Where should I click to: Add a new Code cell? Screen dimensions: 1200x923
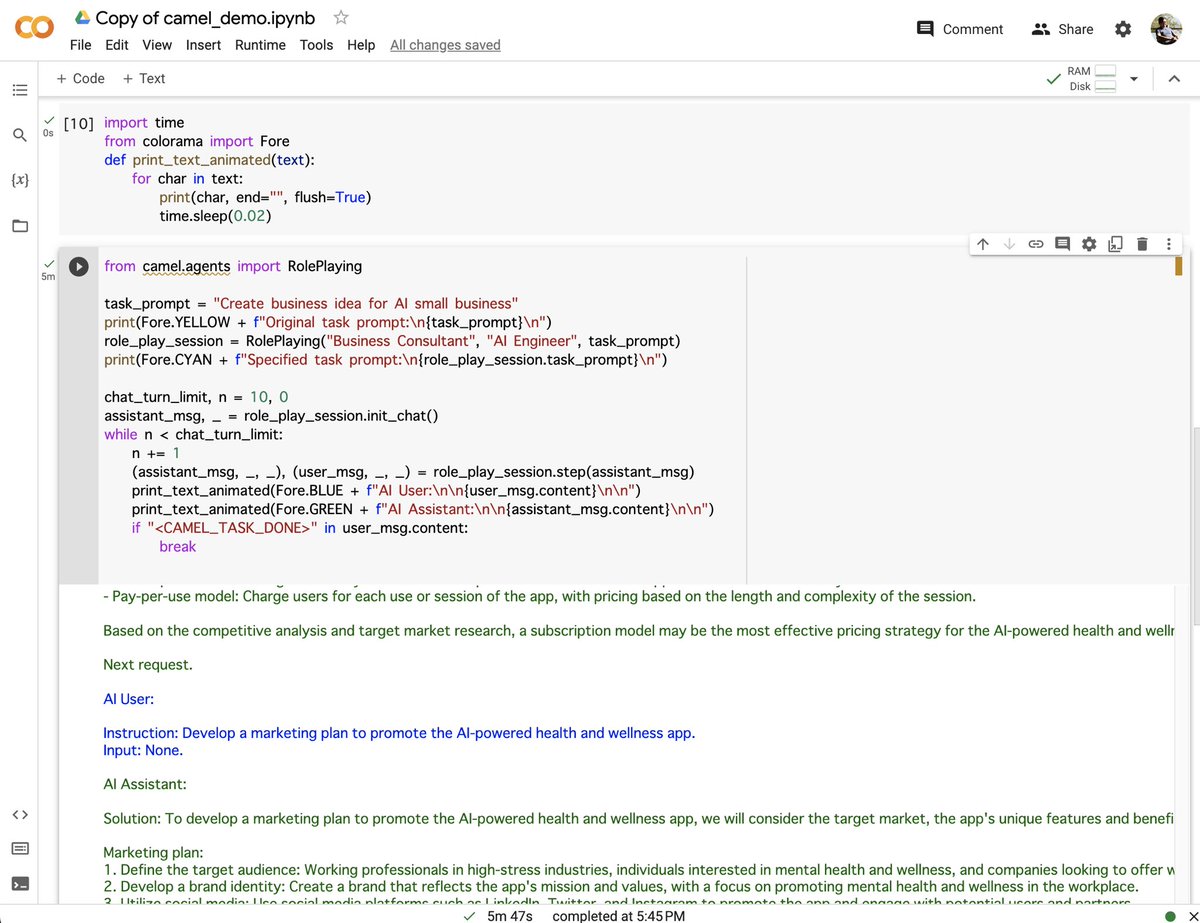(x=80, y=78)
